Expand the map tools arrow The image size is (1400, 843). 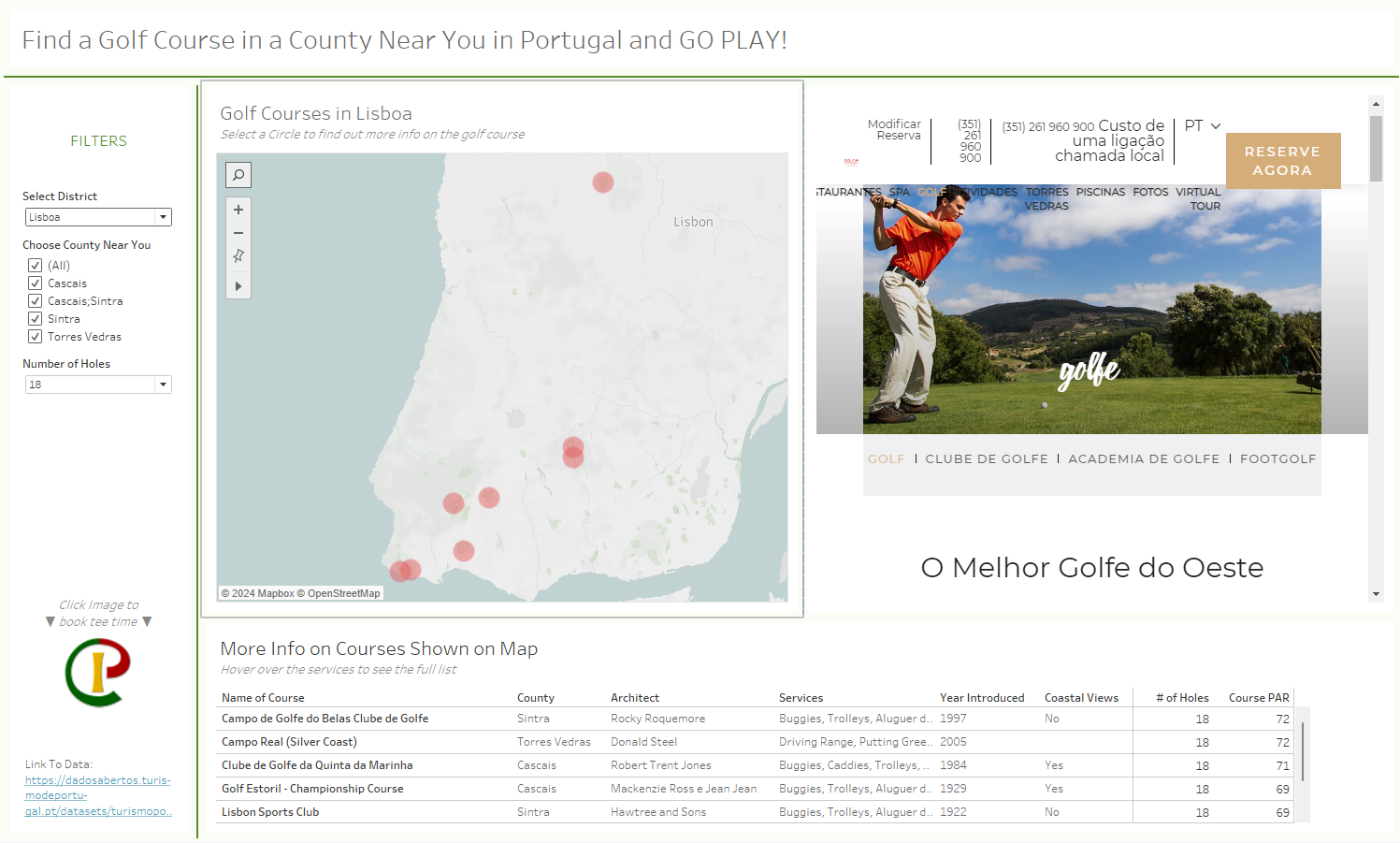[x=238, y=286]
